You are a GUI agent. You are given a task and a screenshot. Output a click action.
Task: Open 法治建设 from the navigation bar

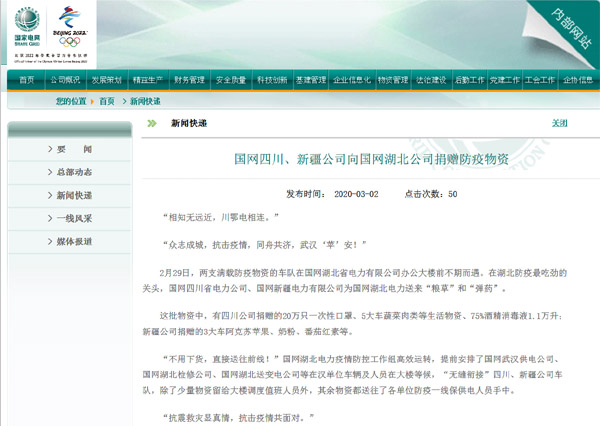(431, 80)
